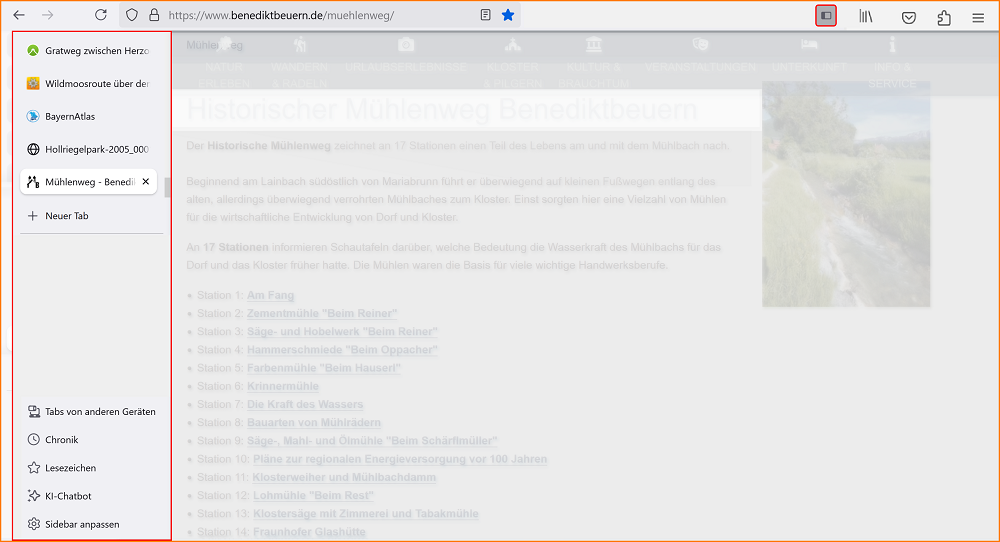Open Tabs von anderen Geräten
Image resolution: width=1000 pixels, height=542 pixels.
91,412
